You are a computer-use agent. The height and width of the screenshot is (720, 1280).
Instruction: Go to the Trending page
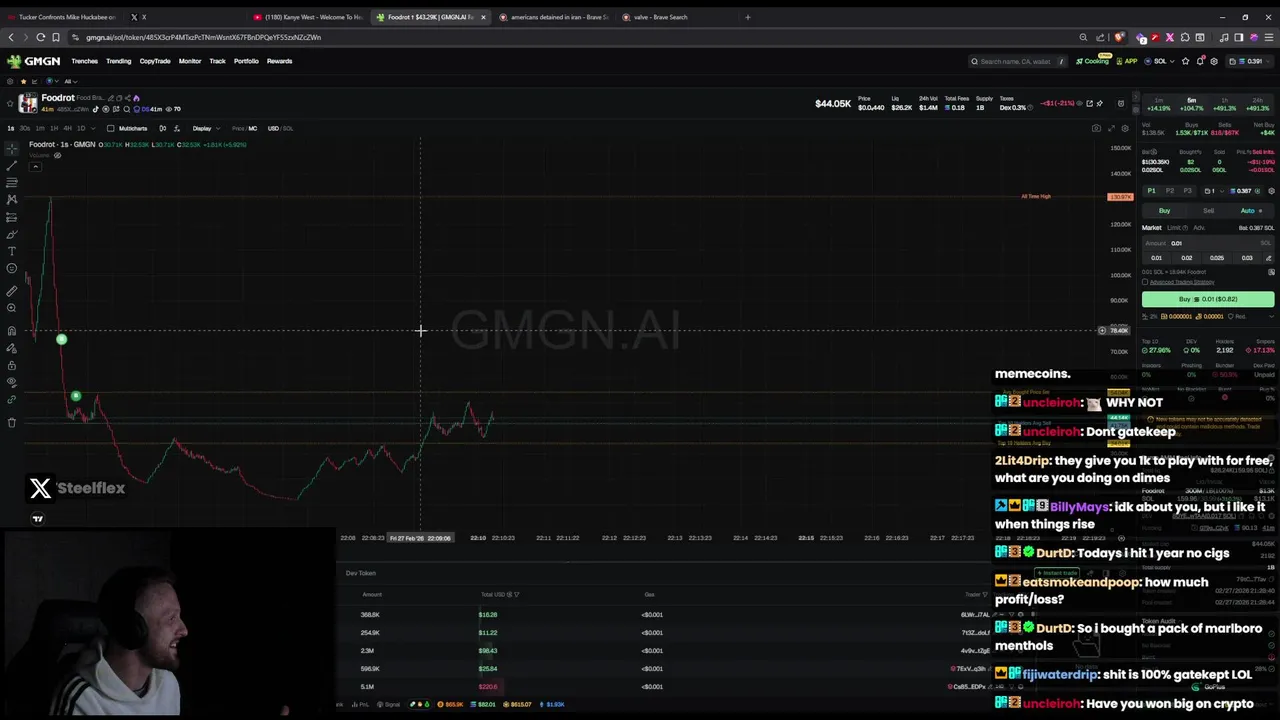click(x=118, y=61)
